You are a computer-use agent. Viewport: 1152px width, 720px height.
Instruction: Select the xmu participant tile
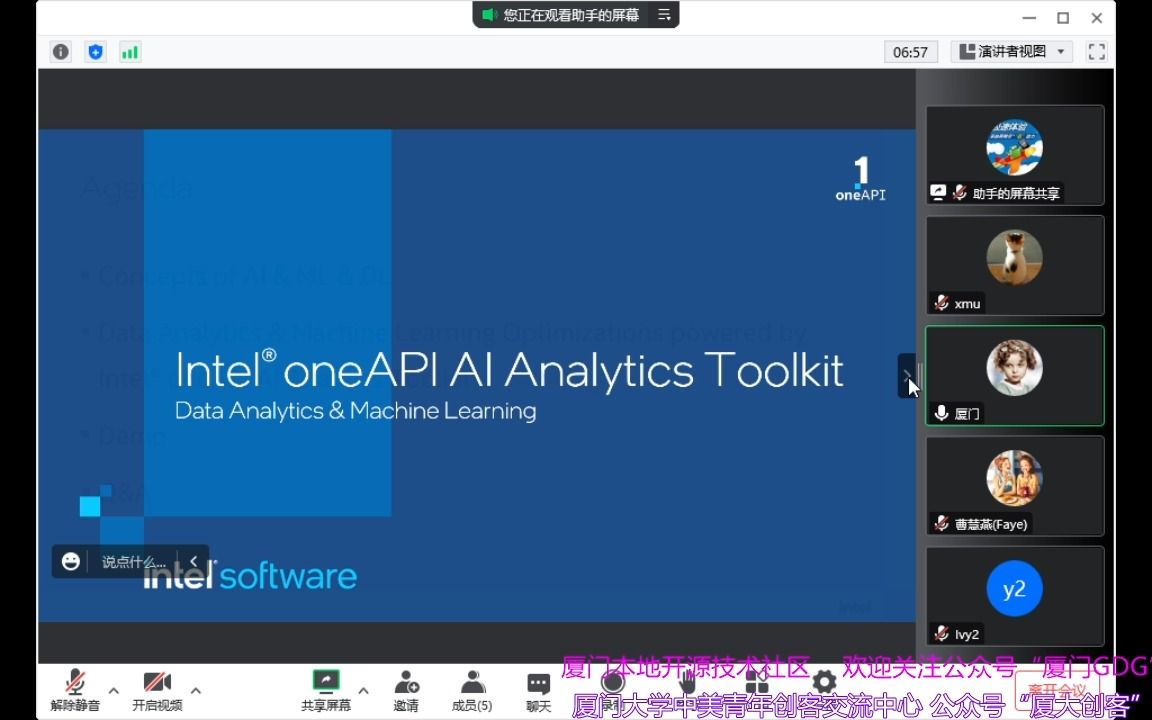pos(1015,265)
